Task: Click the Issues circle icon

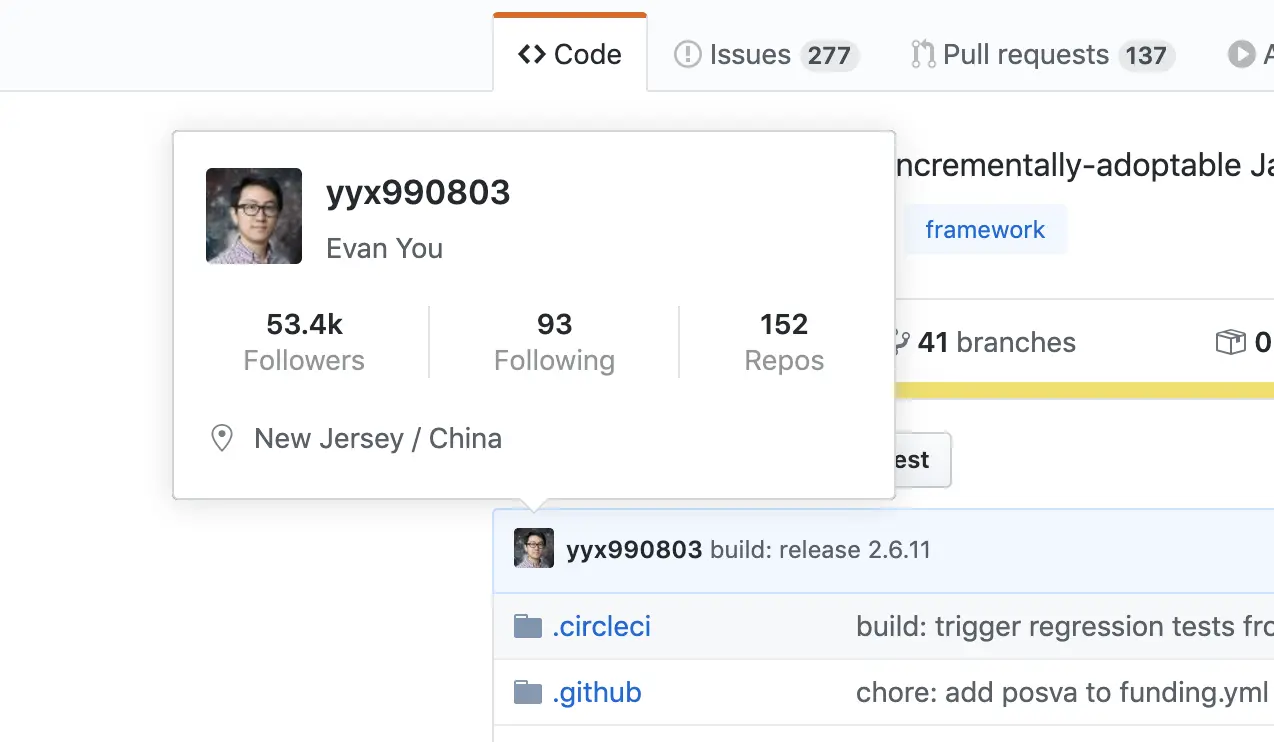Action: pyautogui.click(x=688, y=54)
